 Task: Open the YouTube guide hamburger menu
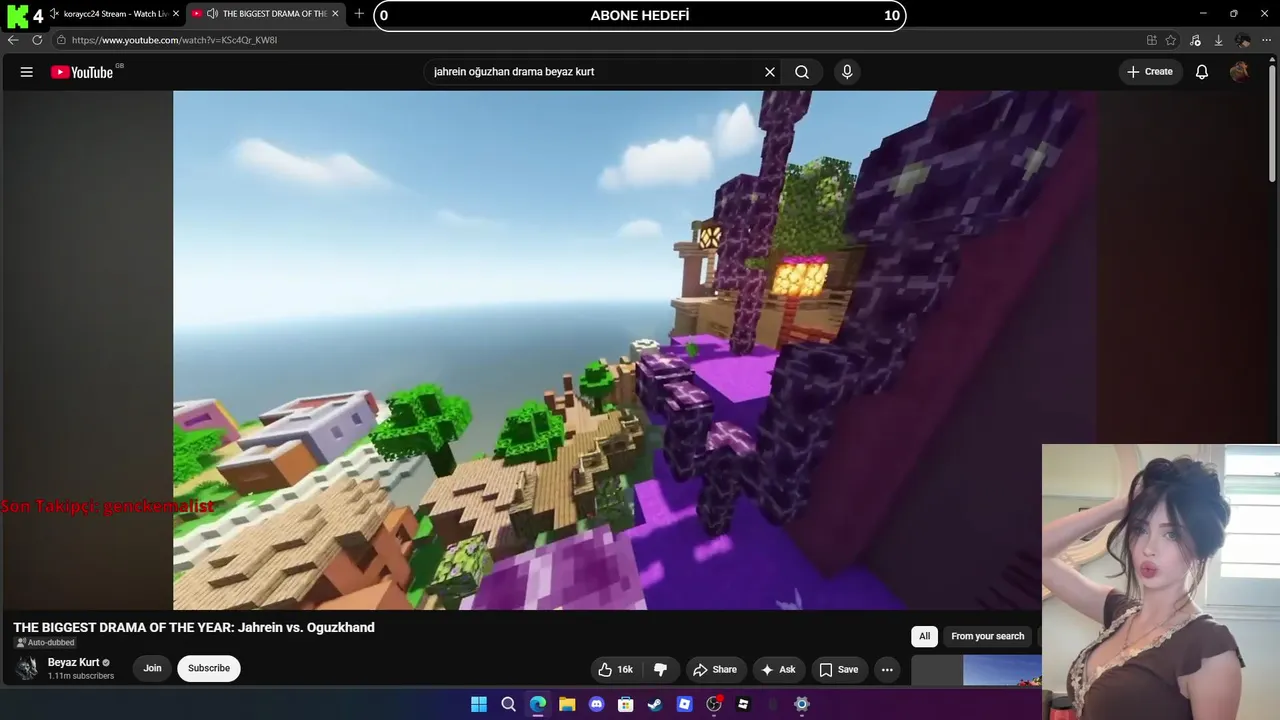click(27, 72)
